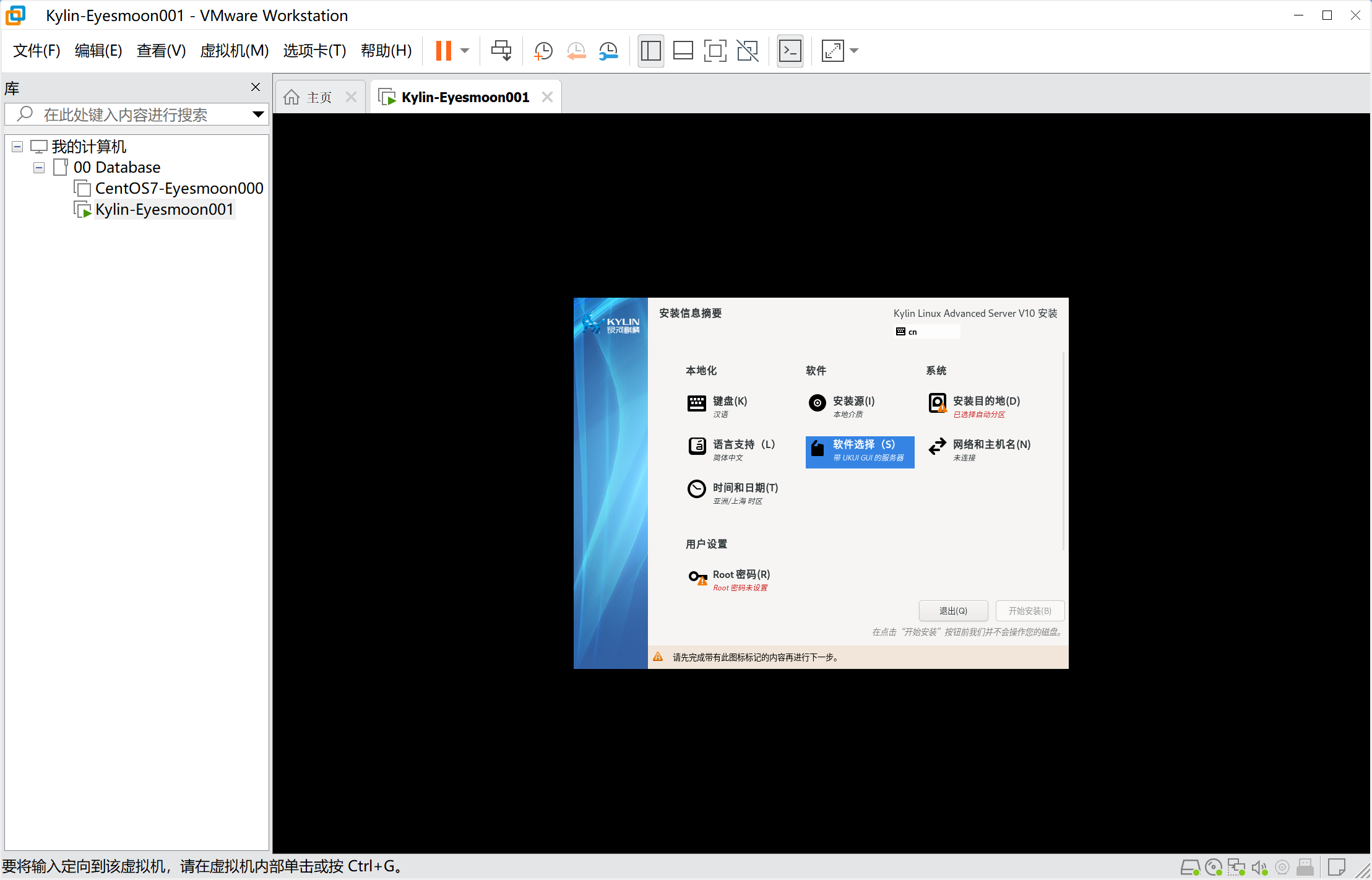
Task: Open the 编辑(E) menu
Action: click(98, 51)
